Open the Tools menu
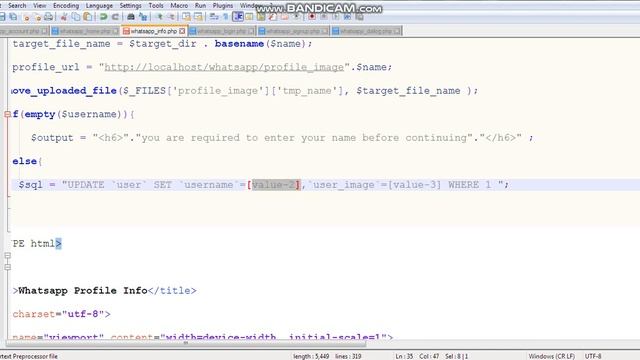 point(156,6)
